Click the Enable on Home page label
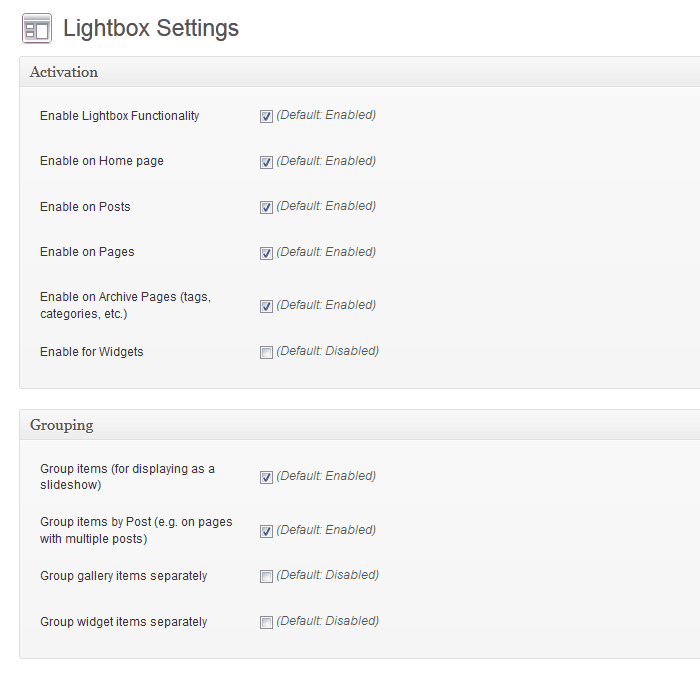 (x=102, y=161)
